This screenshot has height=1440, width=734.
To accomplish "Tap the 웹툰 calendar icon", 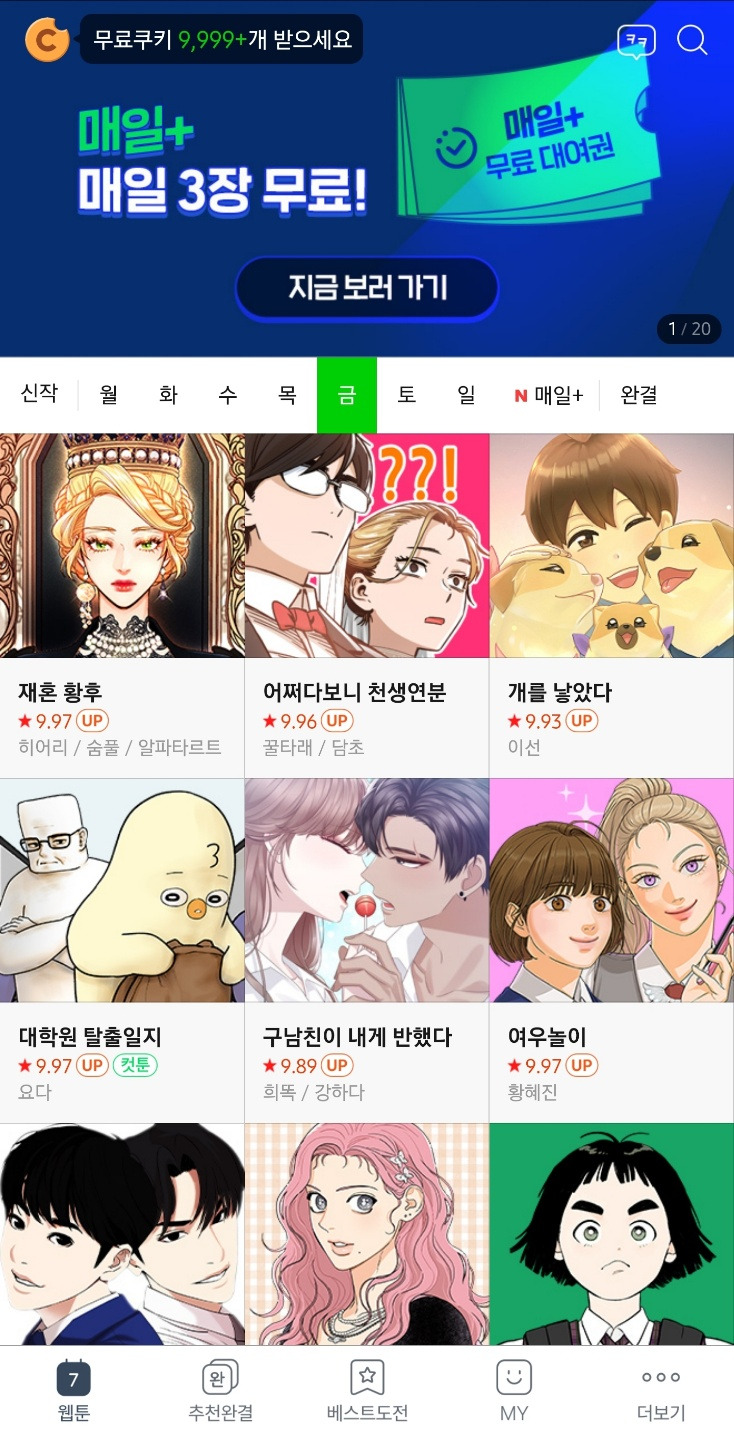I will coord(73,1377).
